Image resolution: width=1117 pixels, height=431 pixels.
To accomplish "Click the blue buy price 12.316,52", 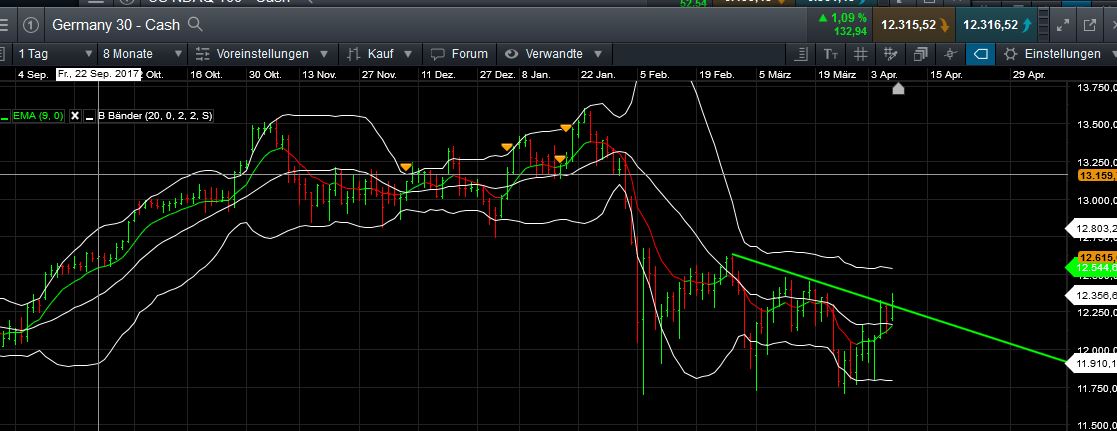I will point(997,25).
